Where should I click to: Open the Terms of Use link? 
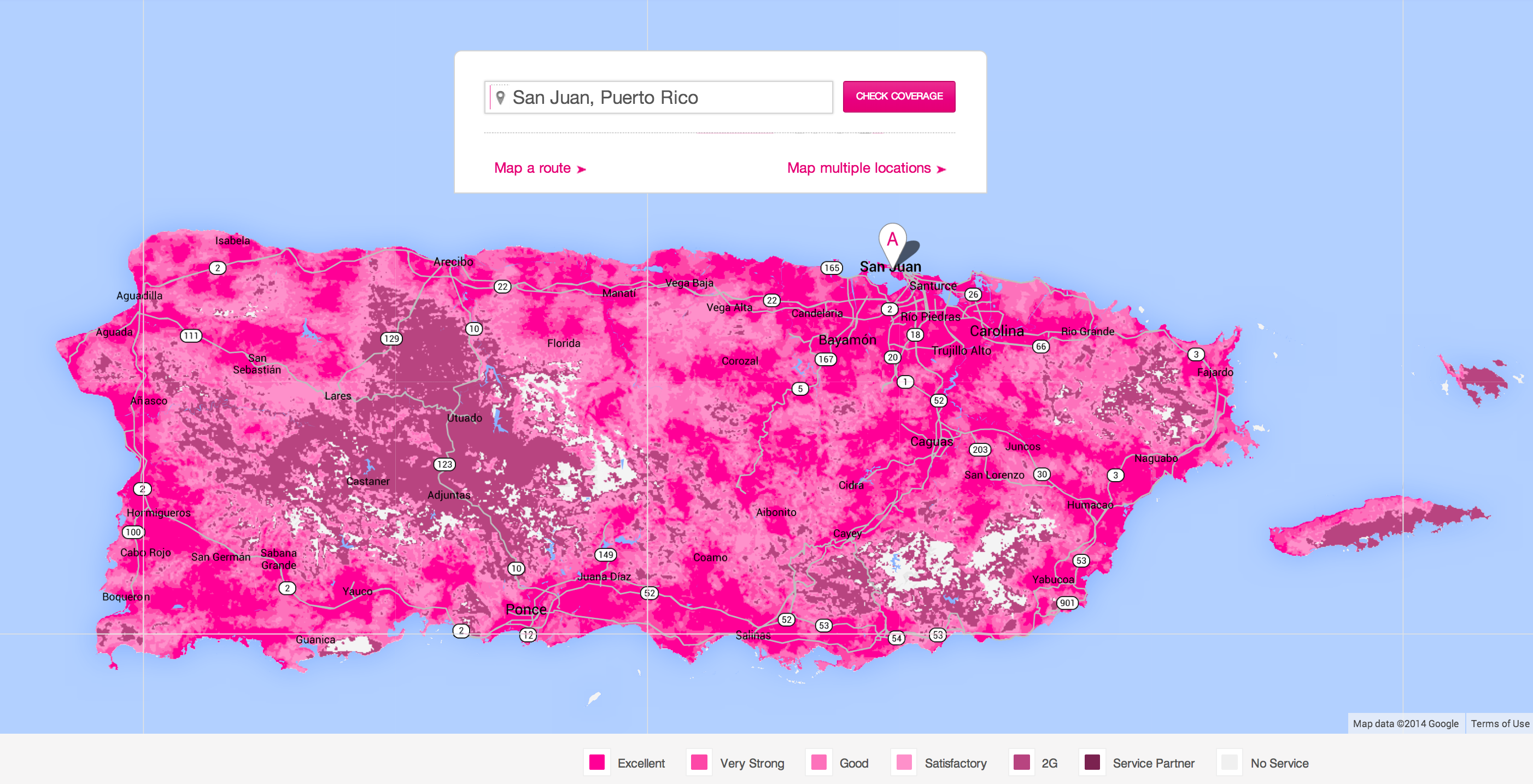(x=1499, y=723)
